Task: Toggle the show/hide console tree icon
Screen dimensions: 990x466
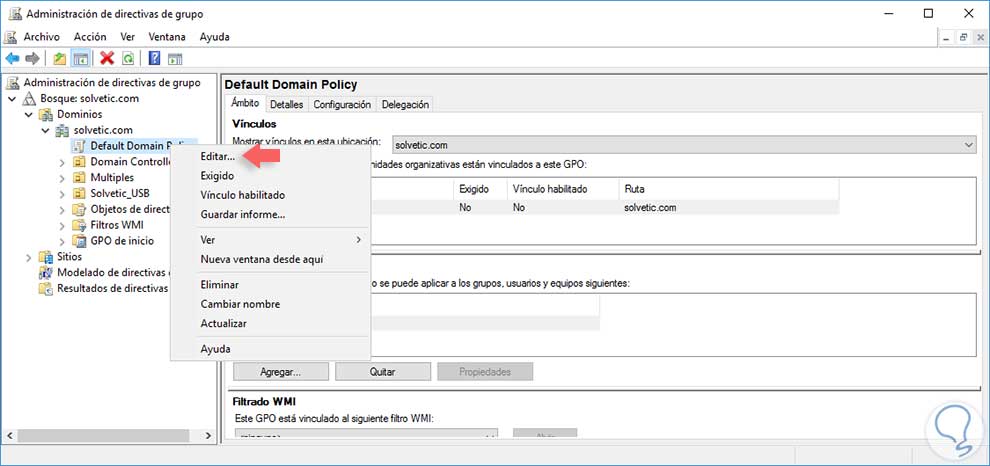Action: tap(80, 58)
